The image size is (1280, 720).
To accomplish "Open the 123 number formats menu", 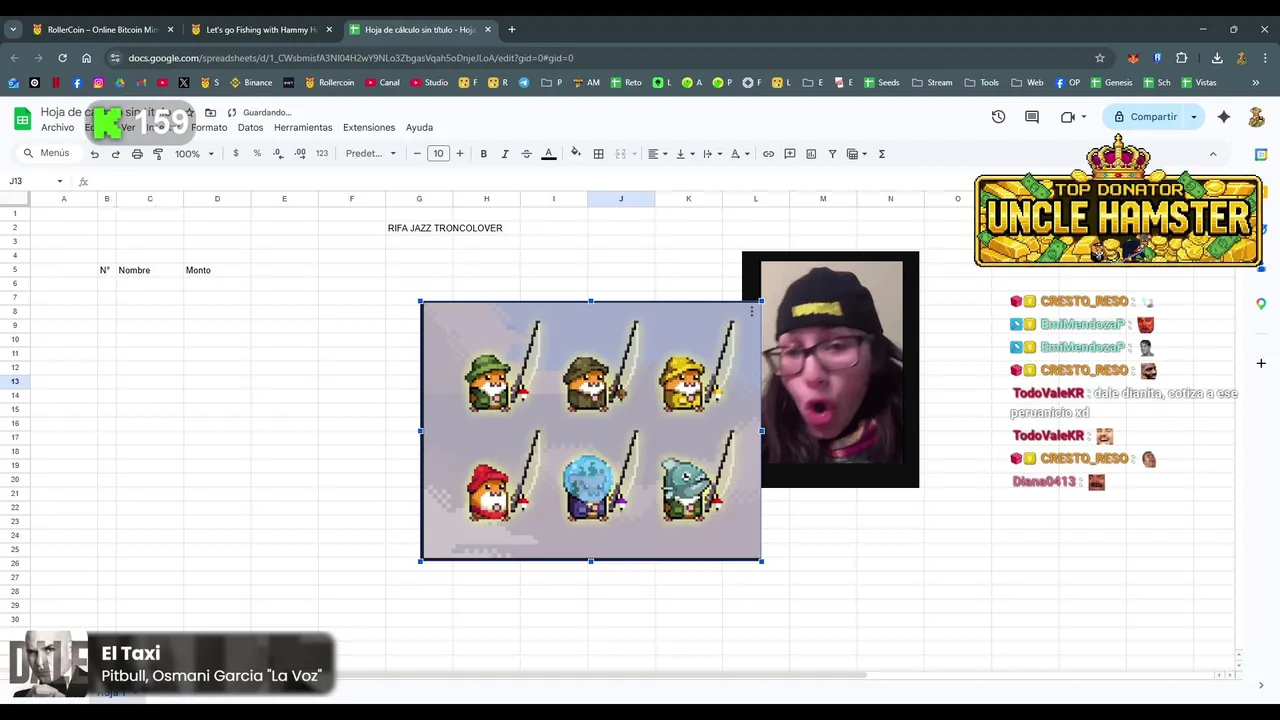I will click(x=322, y=154).
